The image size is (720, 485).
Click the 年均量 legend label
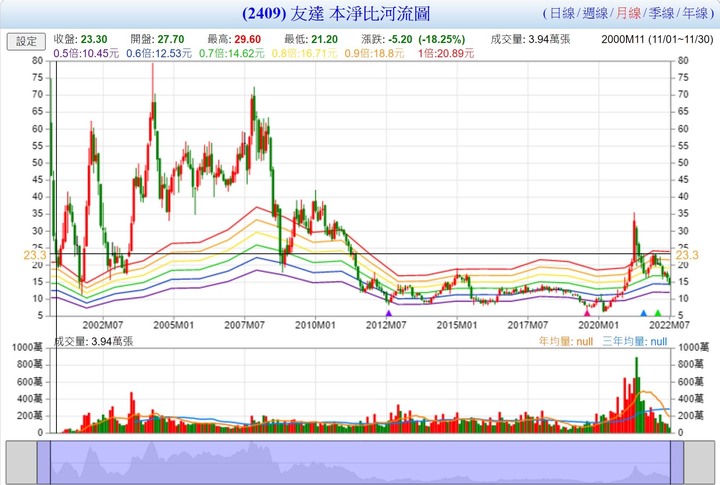click(x=566, y=342)
